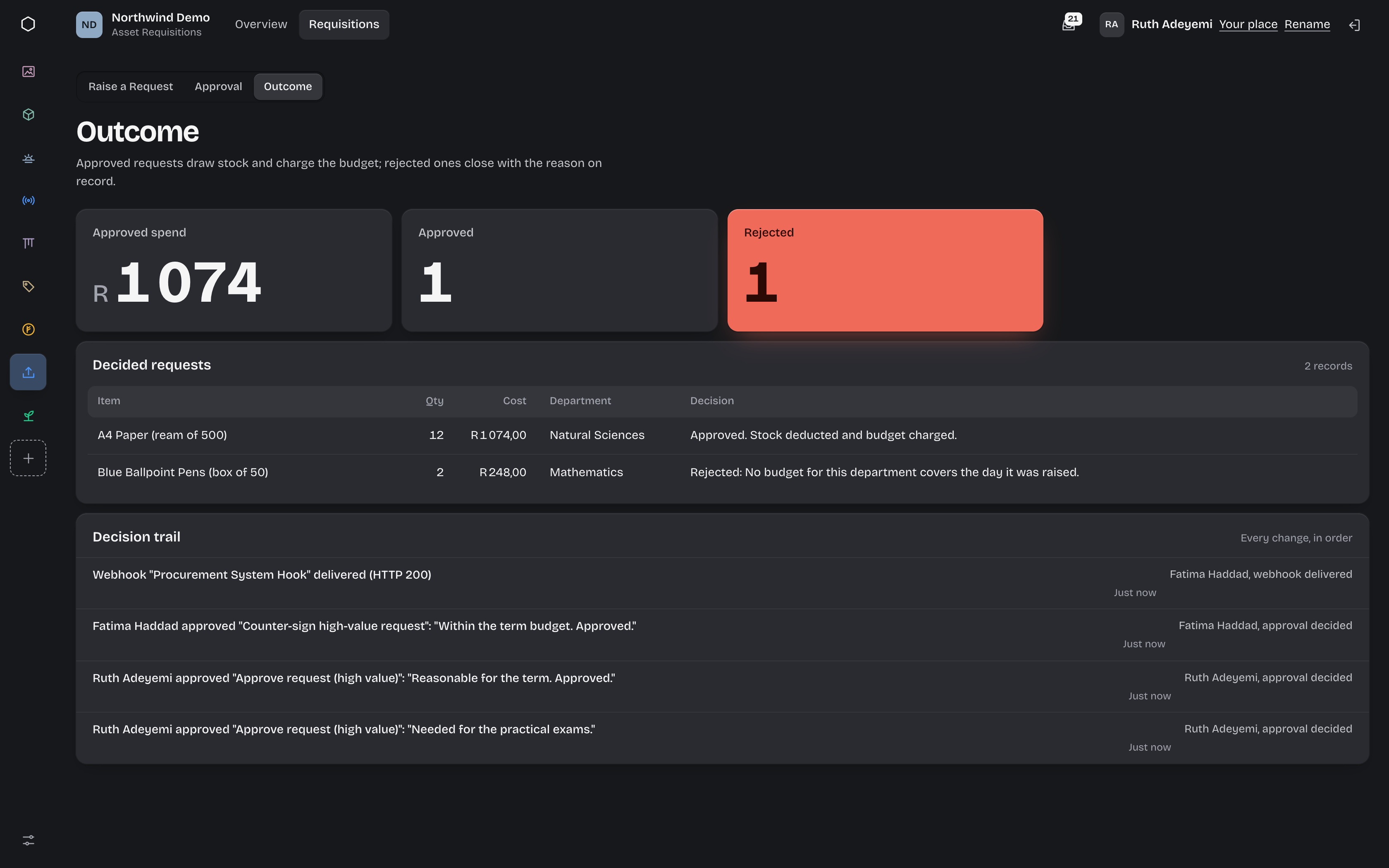Switch to the Overview tab
This screenshot has height=868, width=1389.
click(x=260, y=24)
